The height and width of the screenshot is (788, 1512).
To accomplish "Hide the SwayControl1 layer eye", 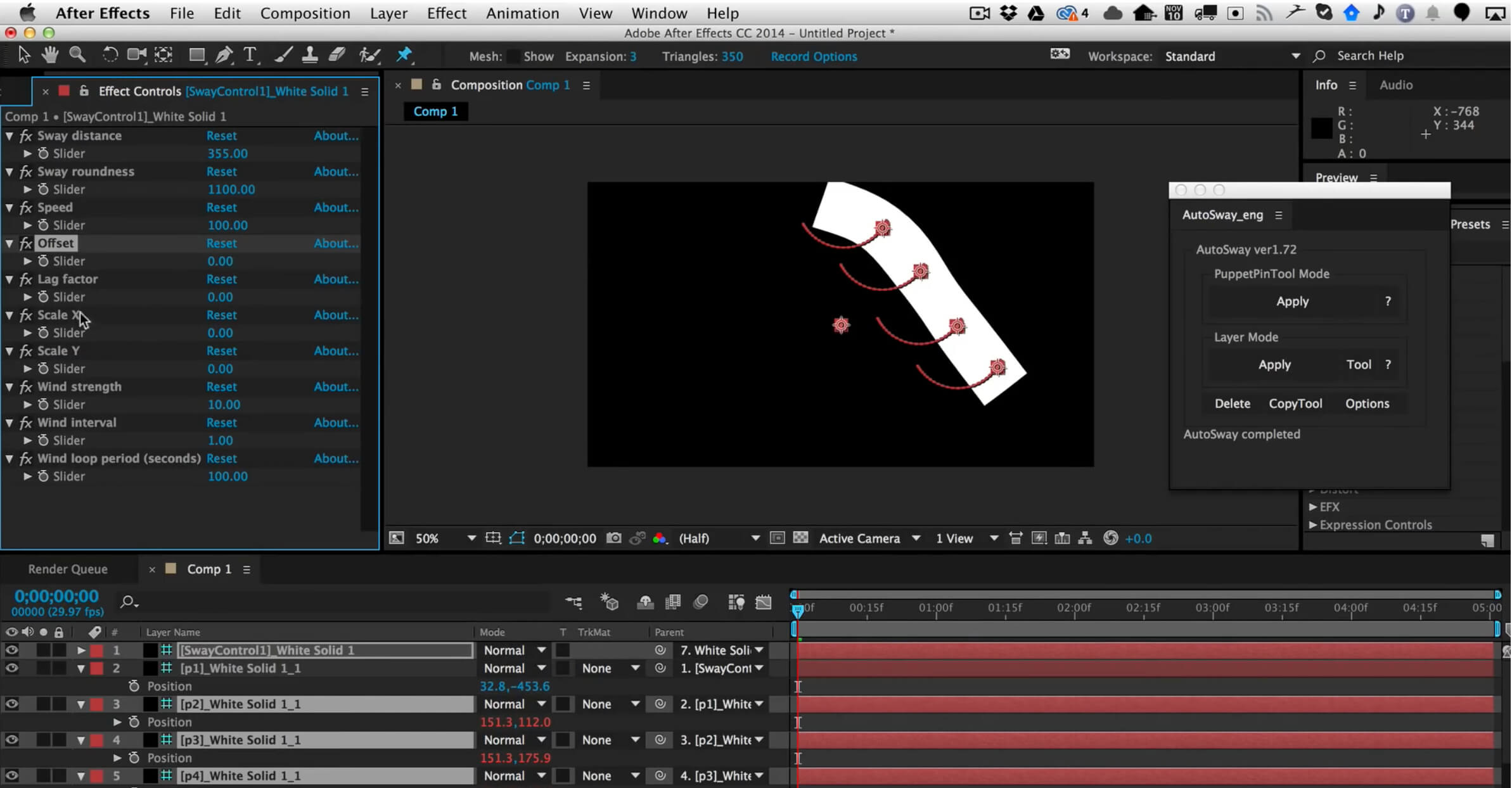I will coord(11,650).
